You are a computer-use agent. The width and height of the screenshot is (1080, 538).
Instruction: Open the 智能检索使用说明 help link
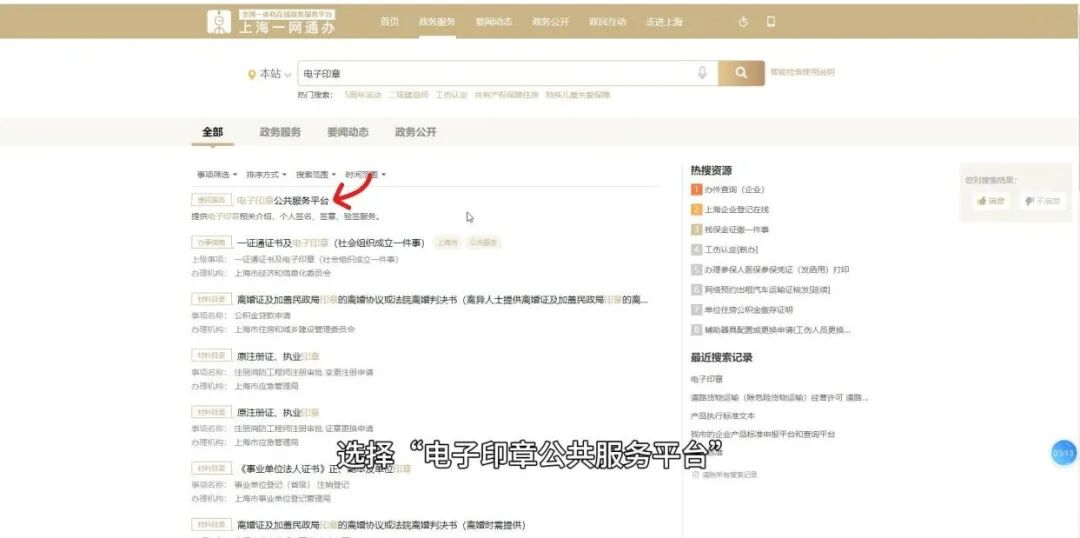point(802,72)
